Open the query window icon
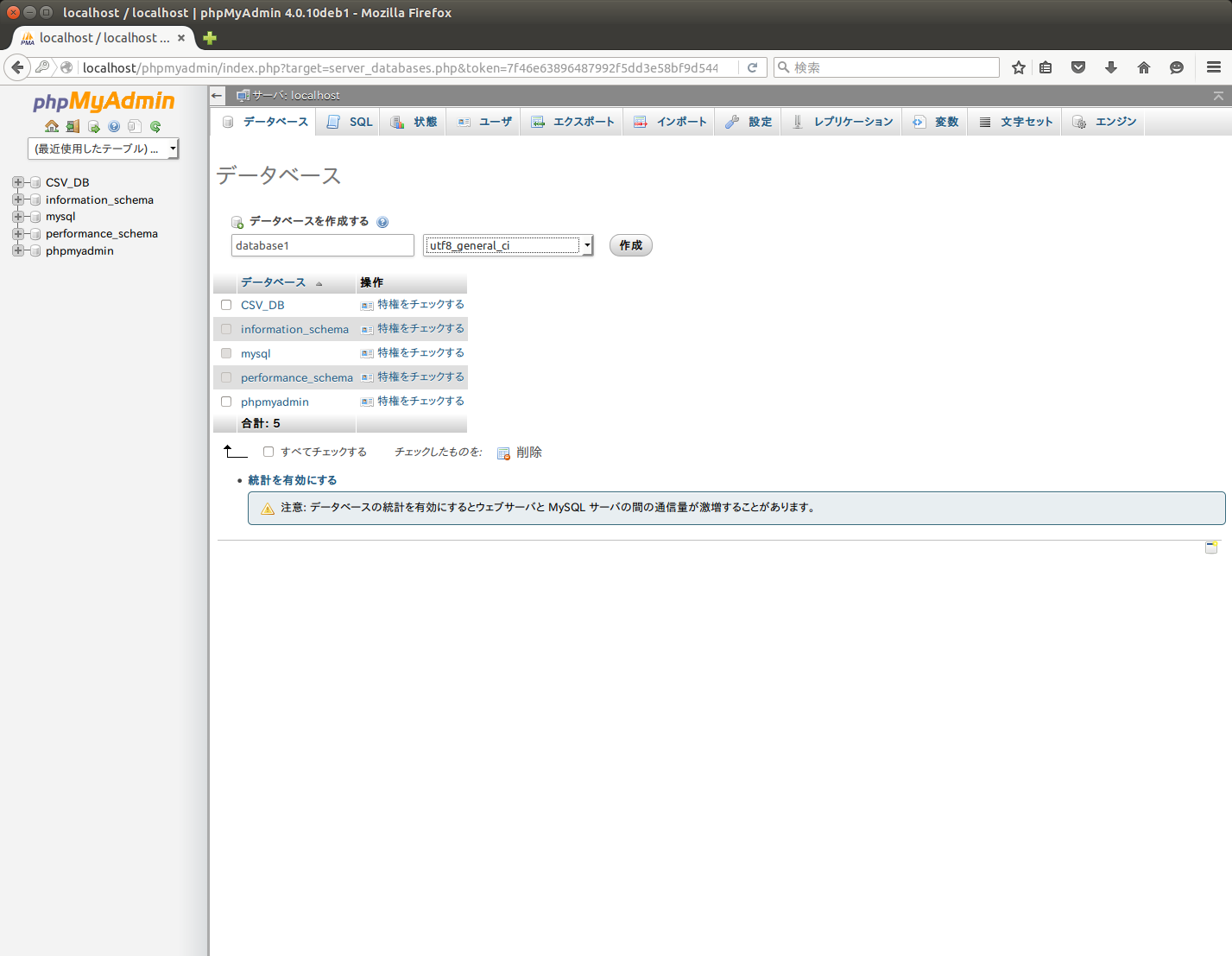The width and height of the screenshot is (1232, 956). click(x=93, y=126)
